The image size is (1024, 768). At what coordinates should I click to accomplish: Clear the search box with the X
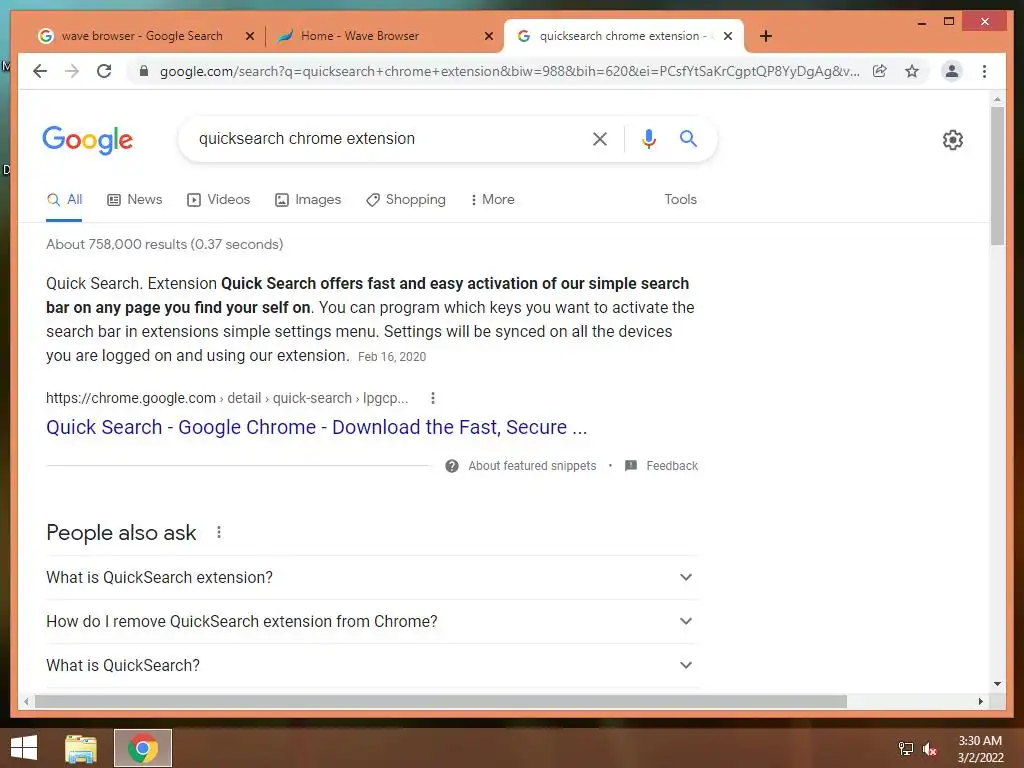(x=600, y=138)
